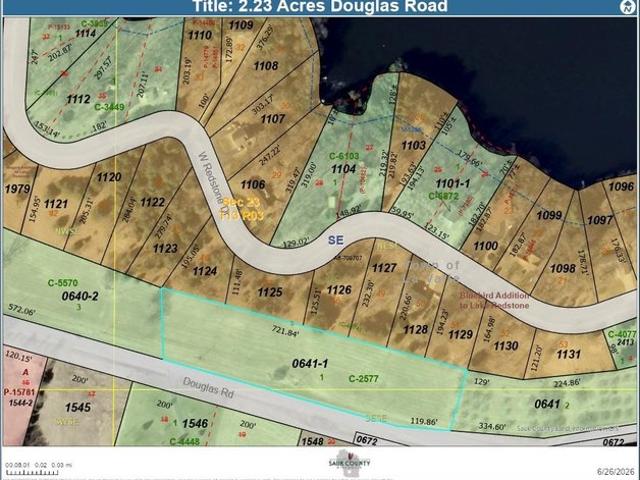This screenshot has height=480, width=640.
Task: Select parcel 1108
Action: (x=266, y=66)
